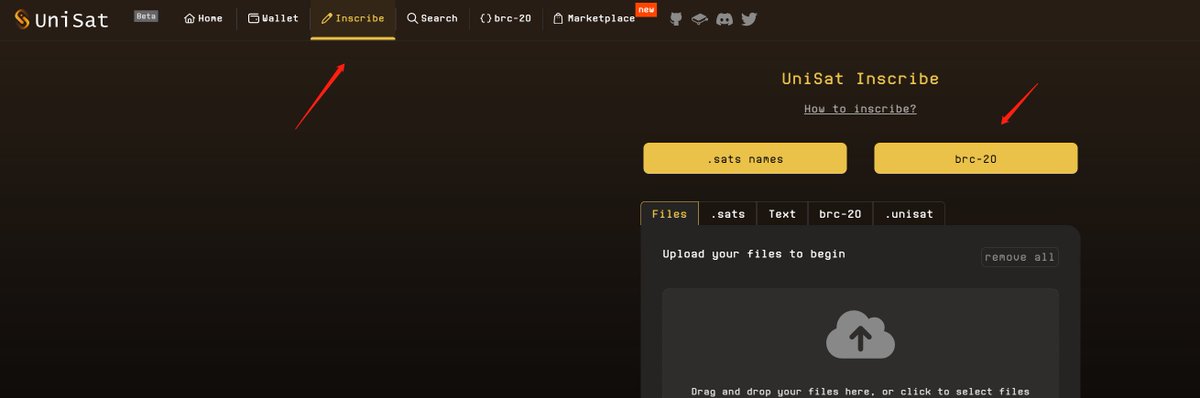
Task: Open the brc-20 nav item
Action: point(507,19)
